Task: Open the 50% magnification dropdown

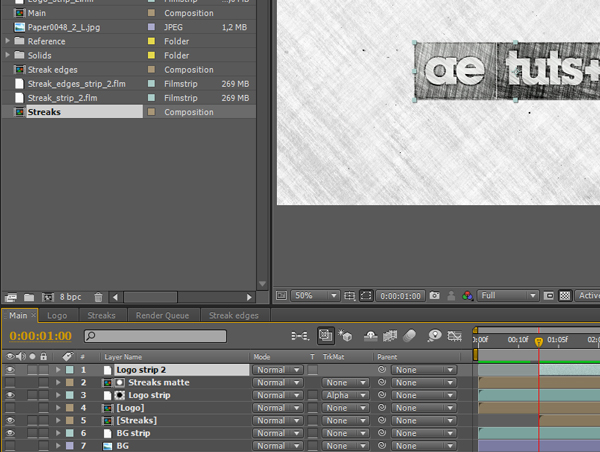Action: coord(315,295)
